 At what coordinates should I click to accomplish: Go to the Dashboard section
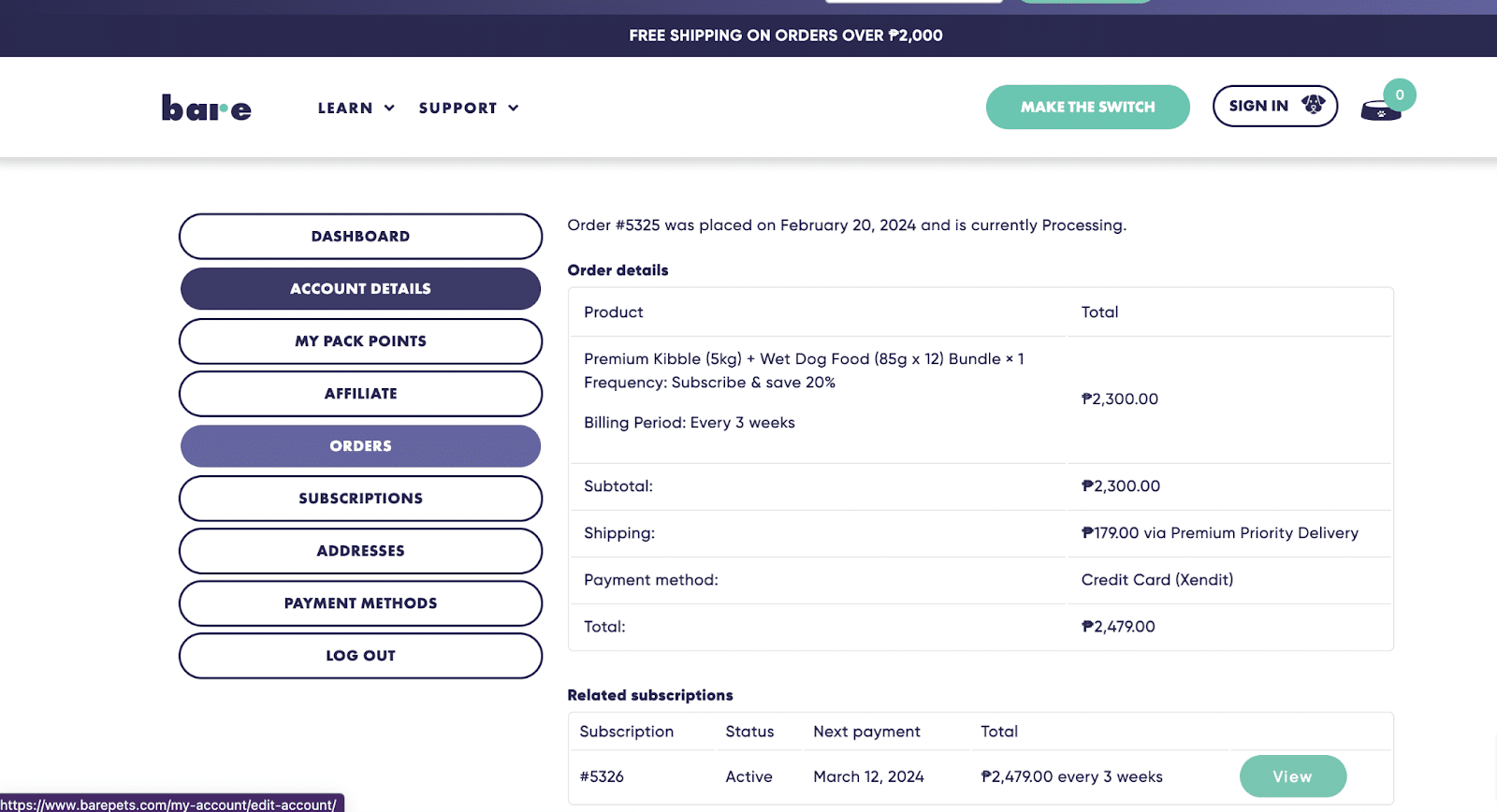[x=360, y=237]
